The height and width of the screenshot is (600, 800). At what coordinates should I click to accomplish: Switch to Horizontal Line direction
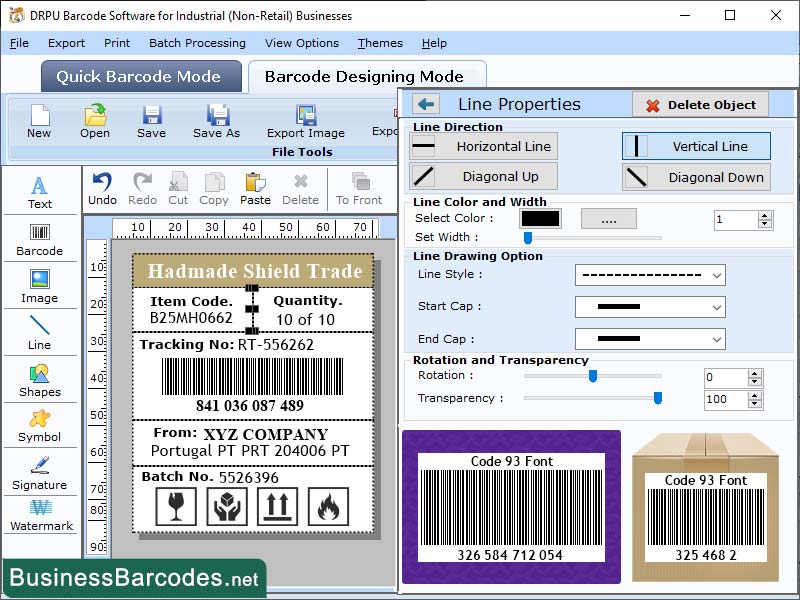click(x=483, y=146)
